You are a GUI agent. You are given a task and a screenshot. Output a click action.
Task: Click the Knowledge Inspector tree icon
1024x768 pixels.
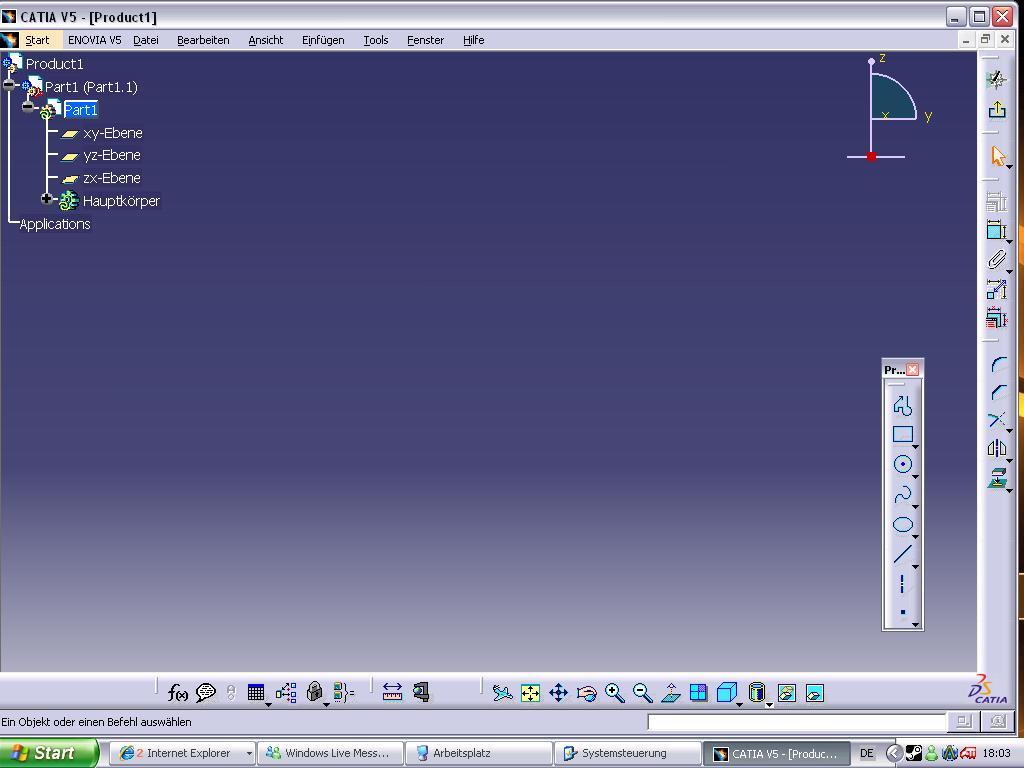(x=285, y=692)
